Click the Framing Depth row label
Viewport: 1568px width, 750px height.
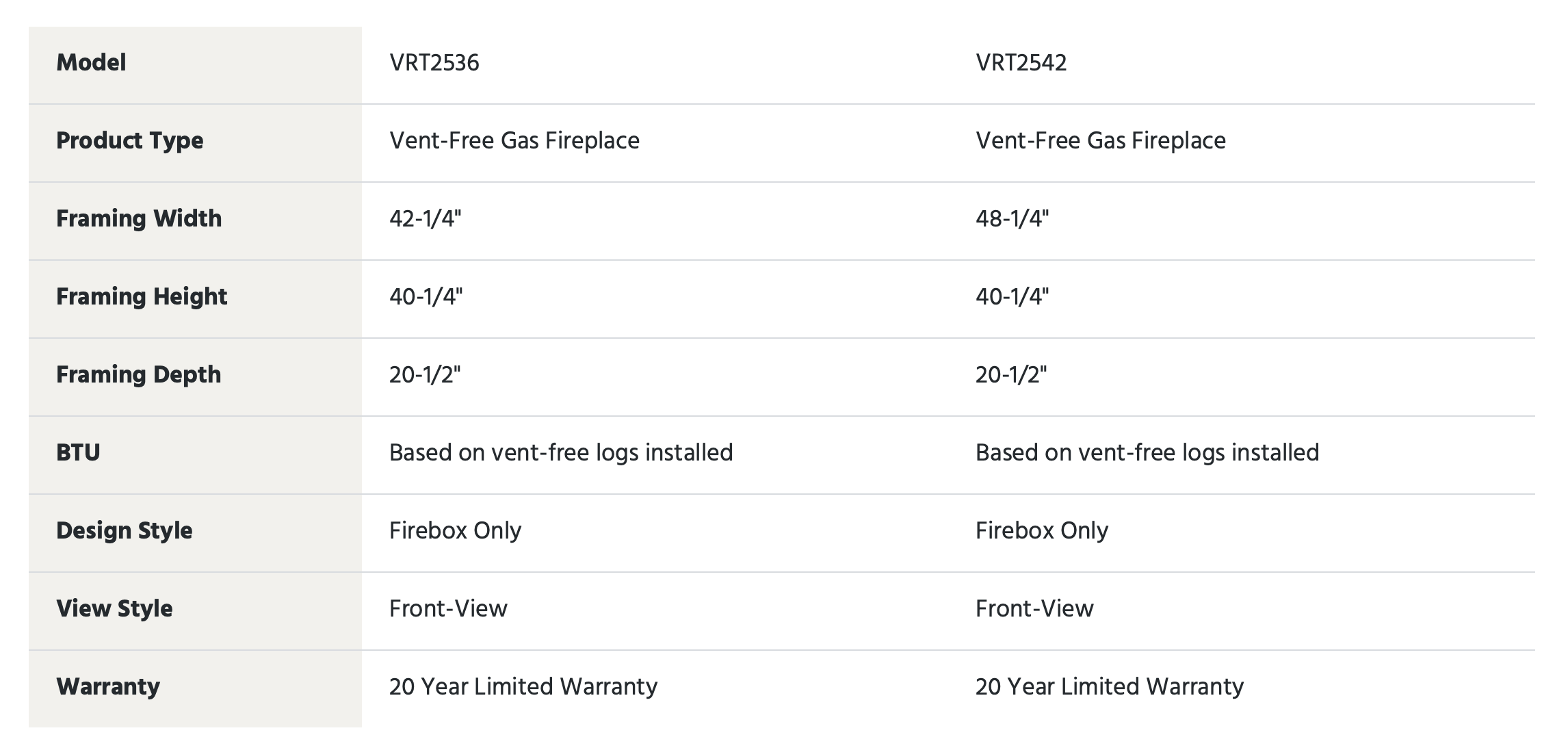pyautogui.click(x=139, y=375)
